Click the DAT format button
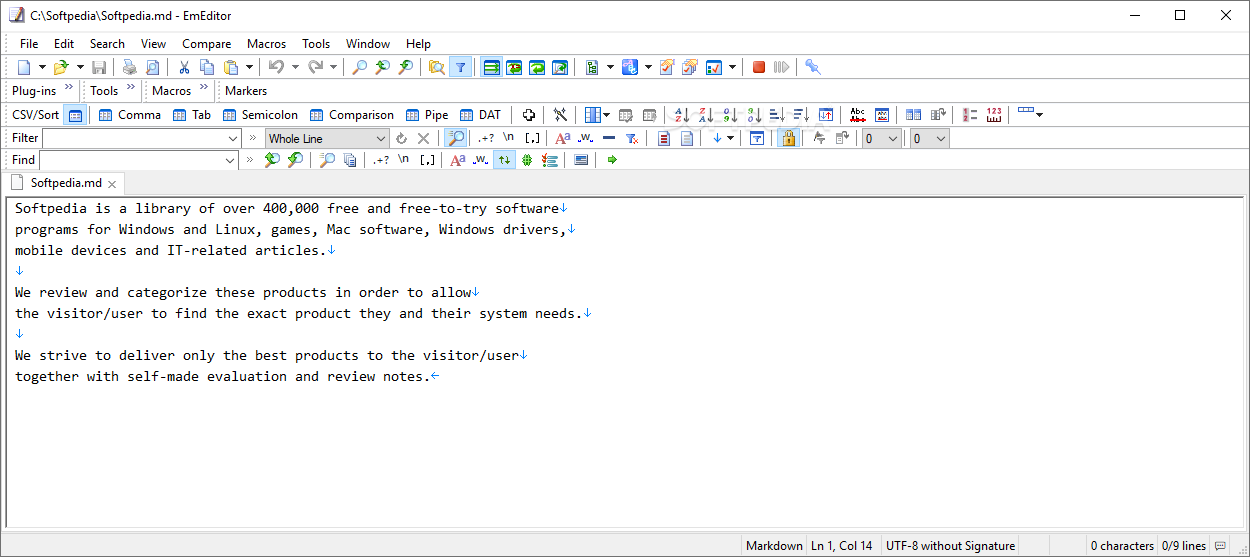The image size is (1250, 557). (480, 115)
